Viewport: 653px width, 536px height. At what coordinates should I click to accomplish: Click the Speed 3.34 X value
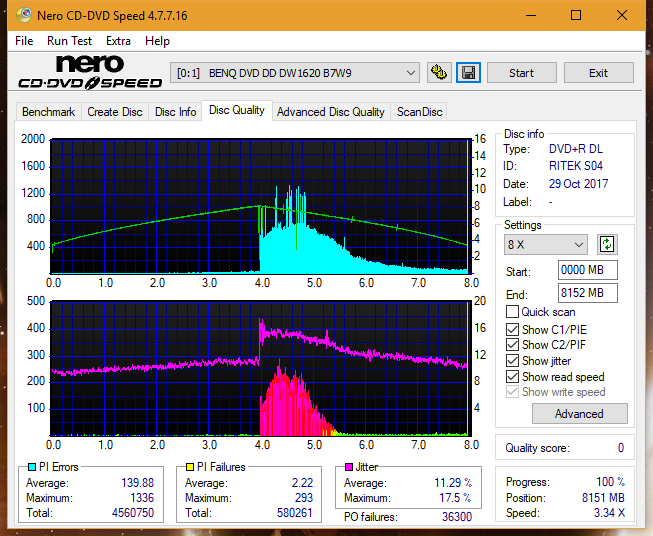pyautogui.click(x=610, y=513)
